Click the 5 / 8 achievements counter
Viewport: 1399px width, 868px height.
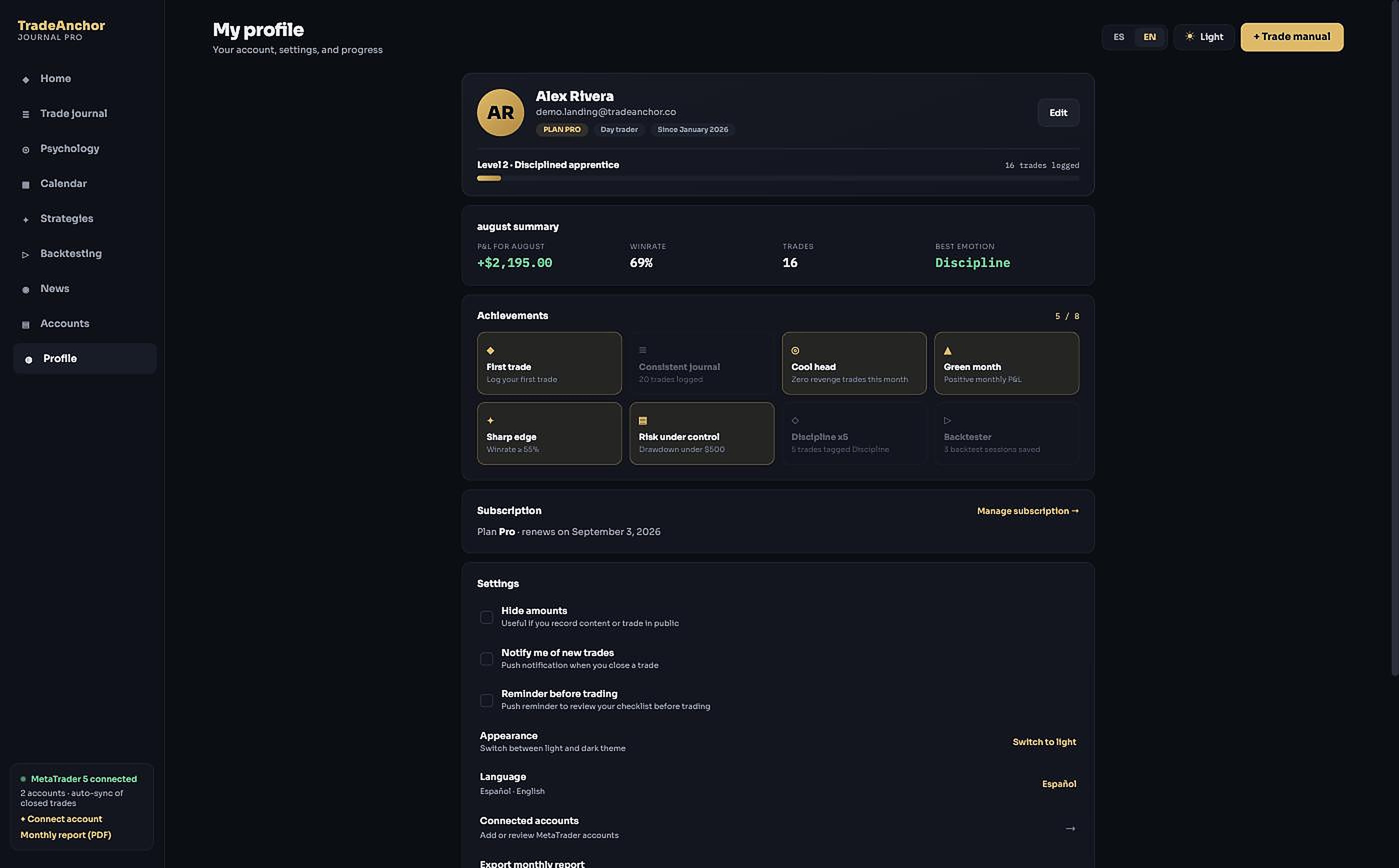tap(1066, 316)
